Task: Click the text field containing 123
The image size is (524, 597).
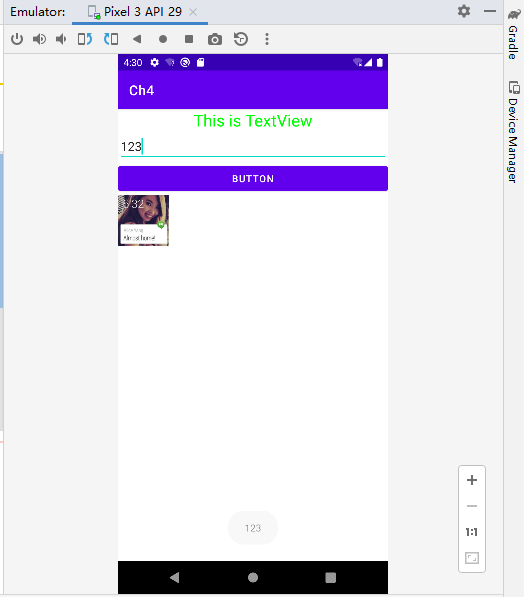Action: tap(253, 147)
